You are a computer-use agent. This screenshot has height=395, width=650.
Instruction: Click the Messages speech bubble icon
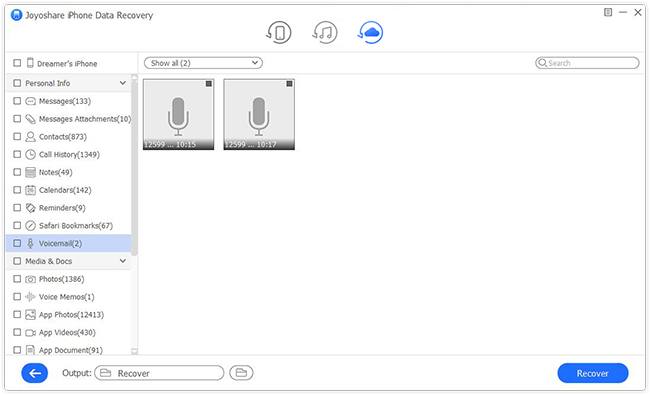coord(31,101)
